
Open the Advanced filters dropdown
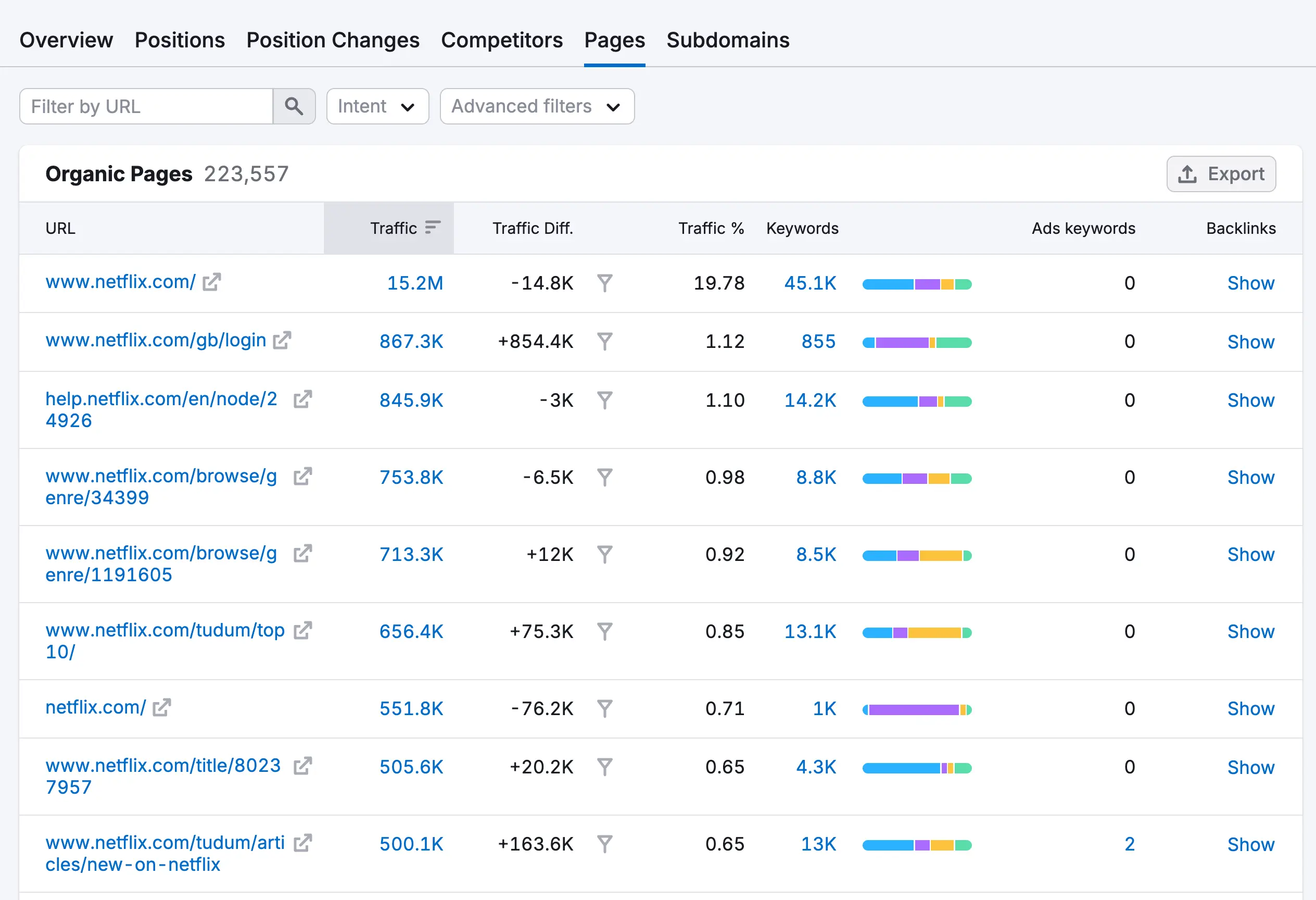coord(536,106)
